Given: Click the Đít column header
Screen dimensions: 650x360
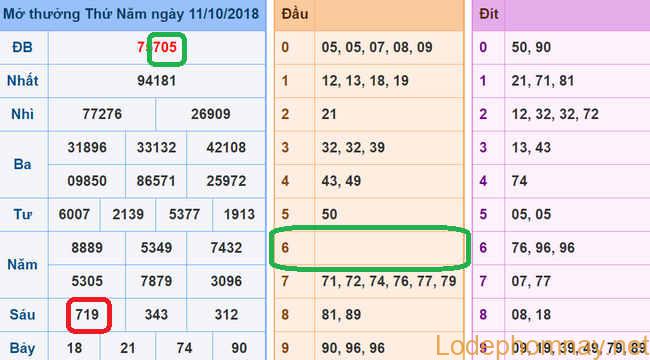Looking at the screenshot, I should click(489, 14).
